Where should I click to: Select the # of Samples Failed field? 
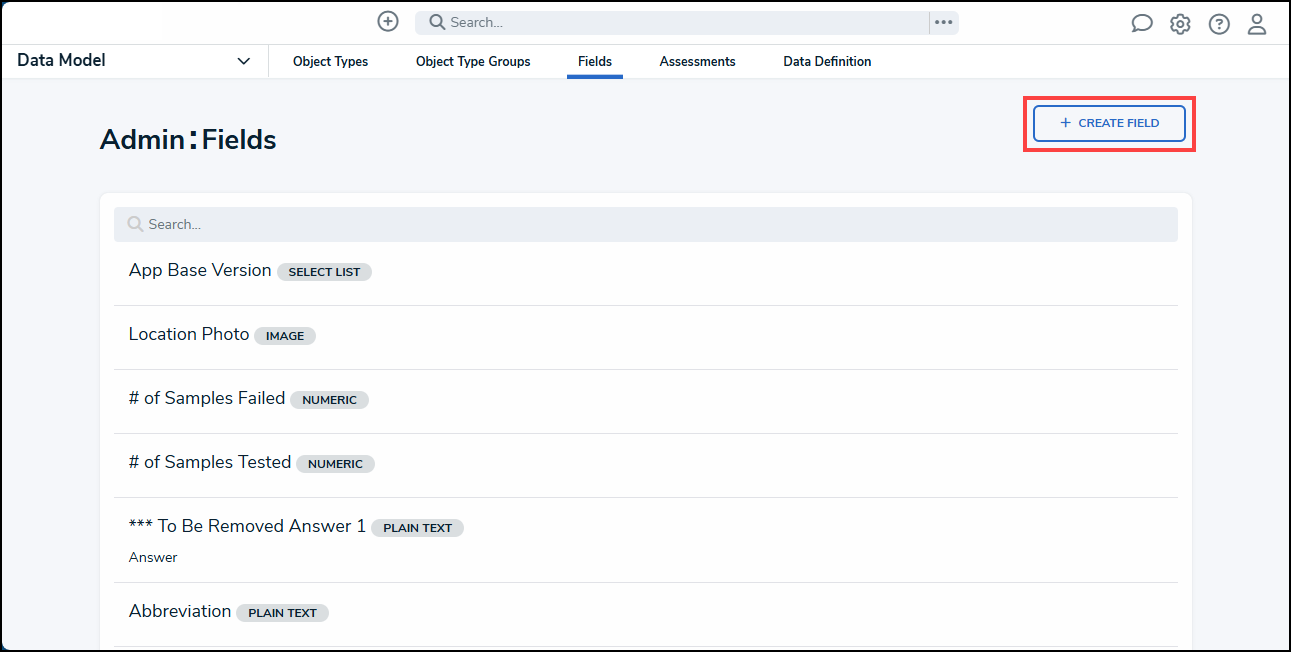click(207, 399)
